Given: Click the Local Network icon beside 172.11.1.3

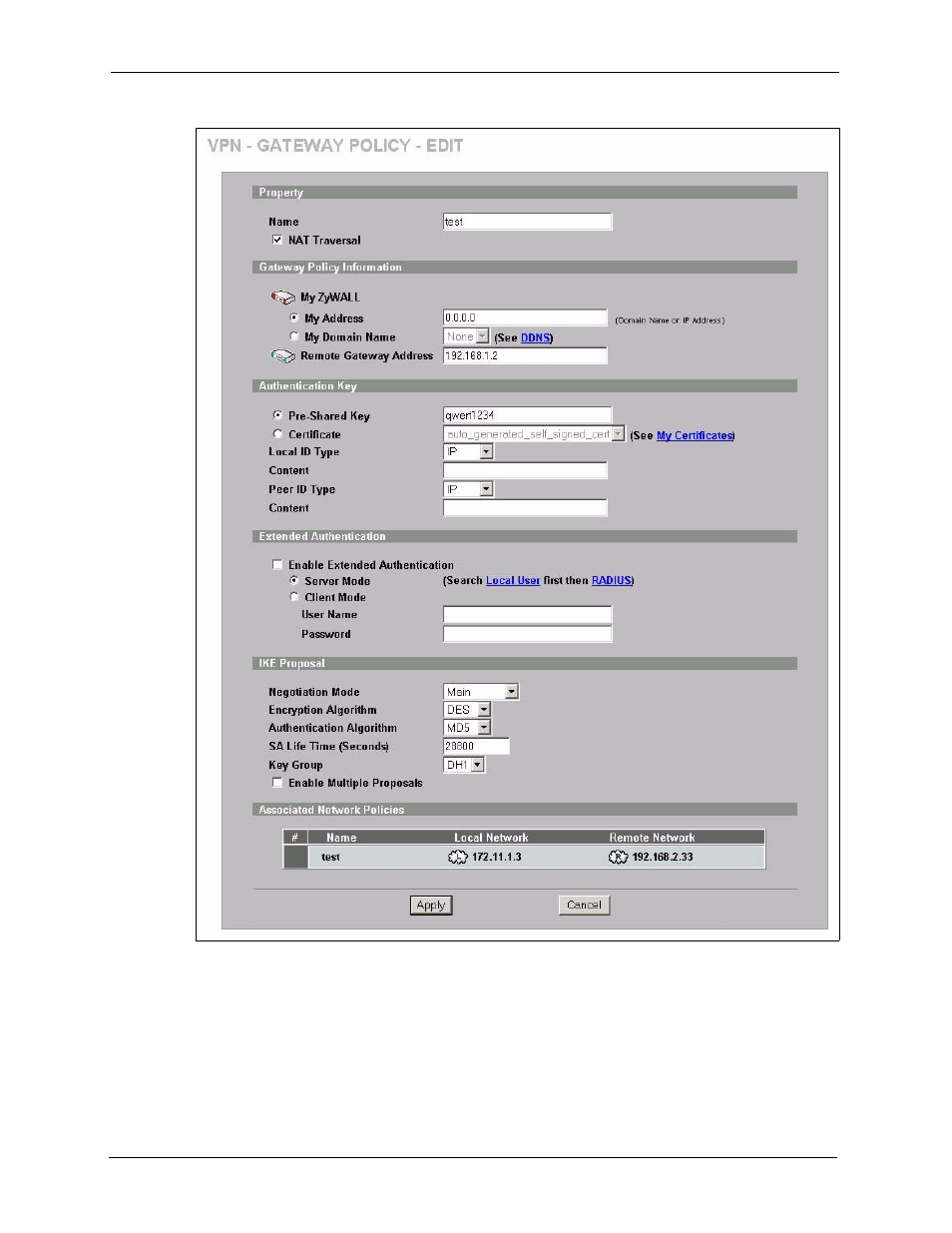Looking at the screenshot, I should (458, 858).
